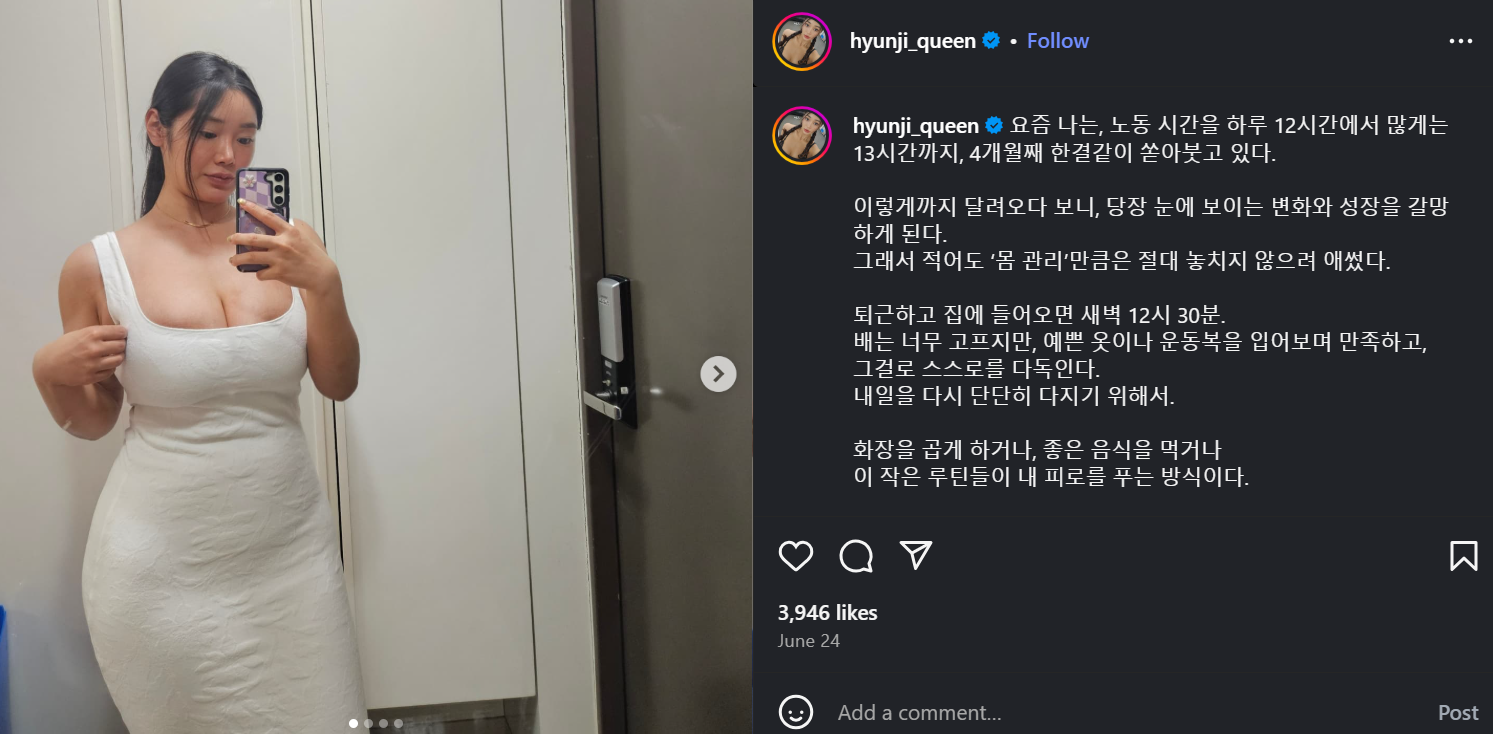The height and width of the screenshot is (734, 1493).
Task: Click the verified badge in the post header
Action: coord(991,41)
